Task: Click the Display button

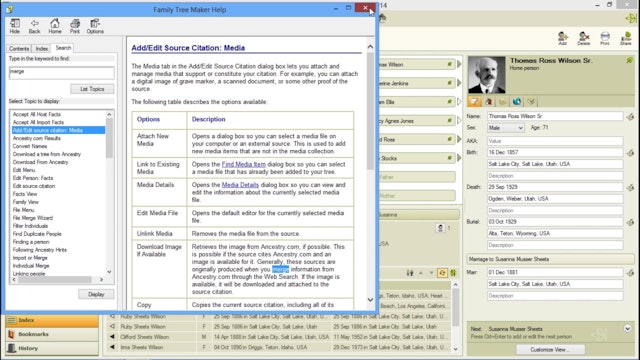Action: (96, 294)
